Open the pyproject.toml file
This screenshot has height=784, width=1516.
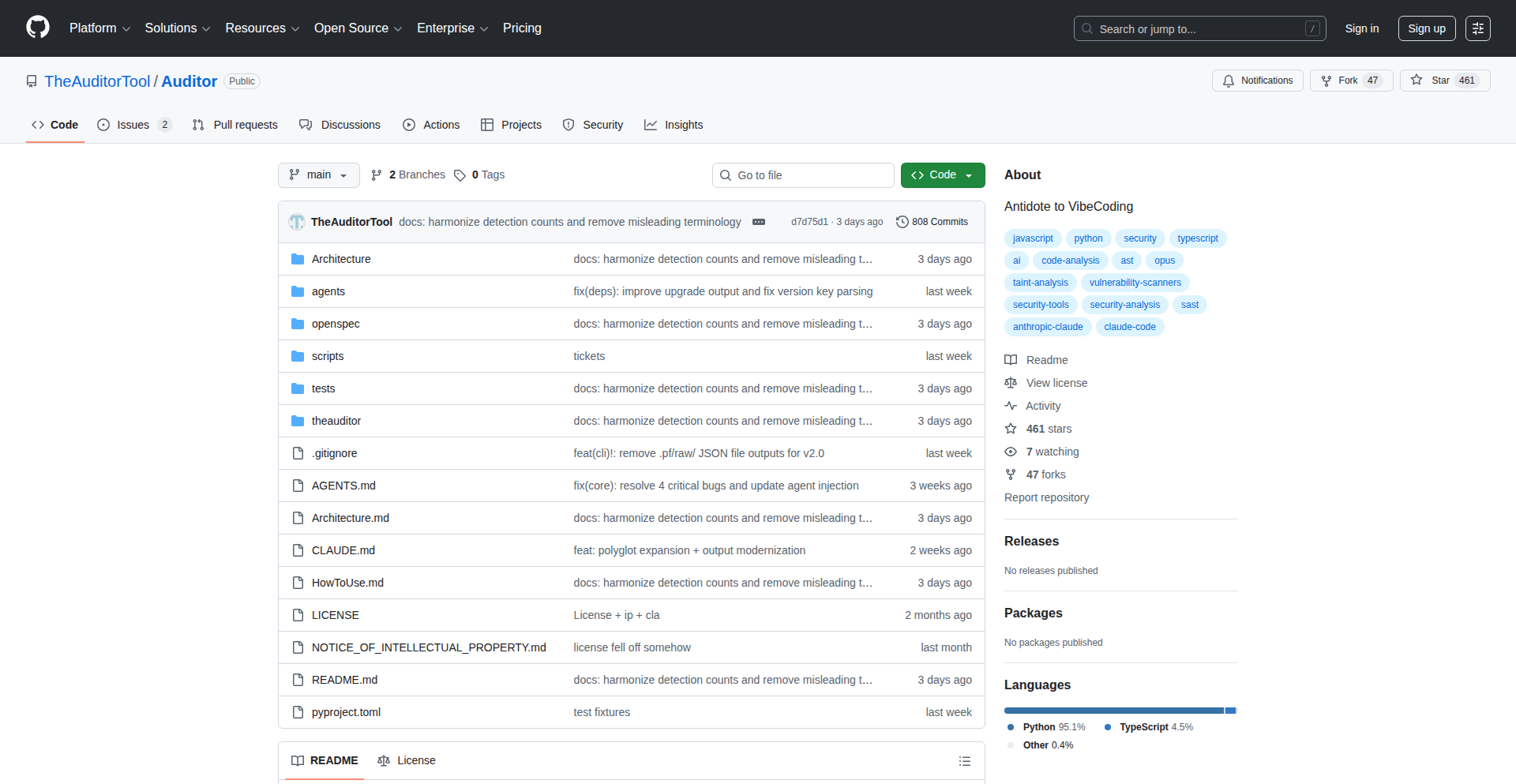[x=346, y=712]
